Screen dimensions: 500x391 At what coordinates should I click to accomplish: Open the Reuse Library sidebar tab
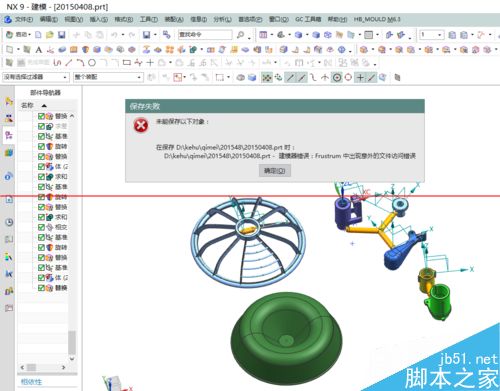[9, 153]
